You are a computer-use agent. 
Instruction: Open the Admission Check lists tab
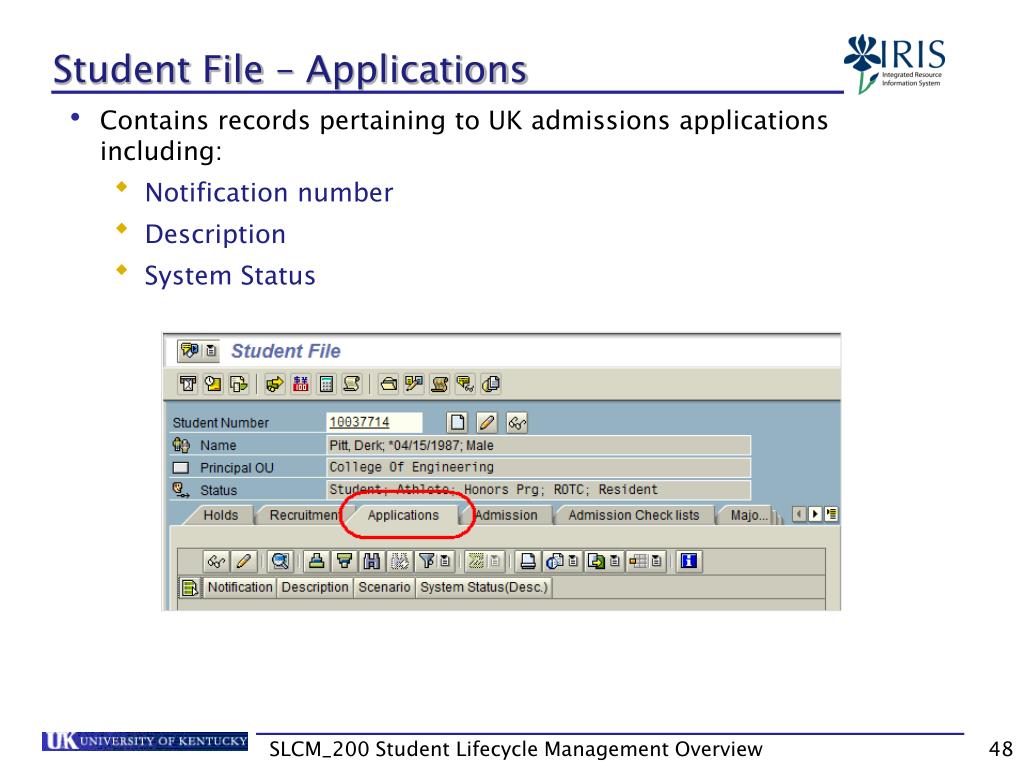click(x=633, y=515)
